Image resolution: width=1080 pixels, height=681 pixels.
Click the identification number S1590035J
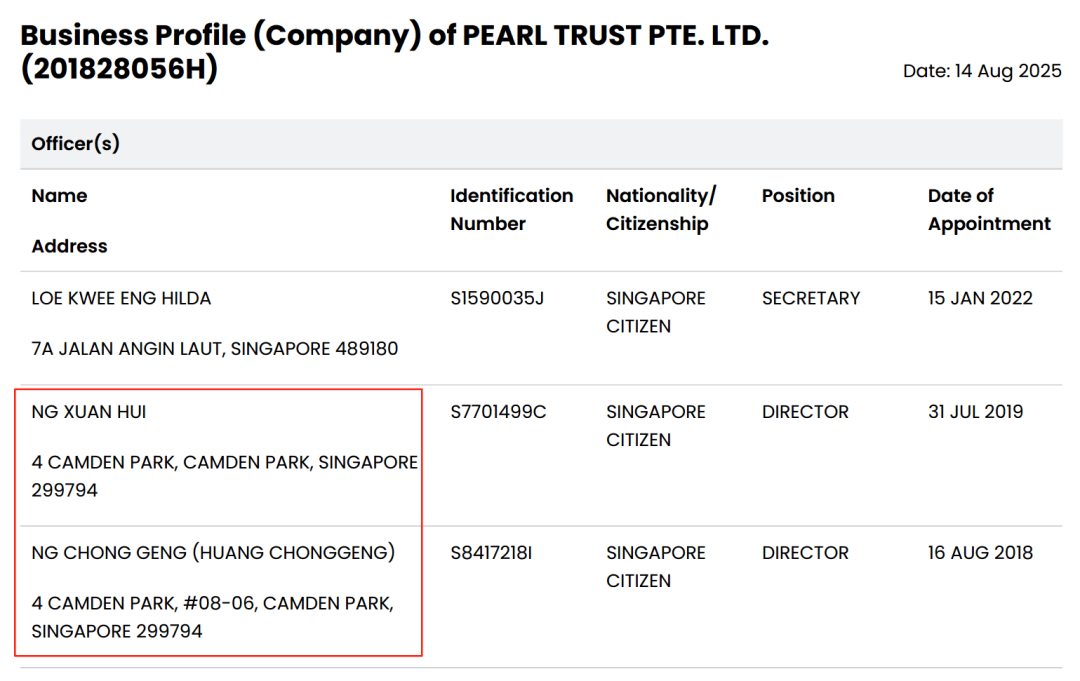coord(497,299)
